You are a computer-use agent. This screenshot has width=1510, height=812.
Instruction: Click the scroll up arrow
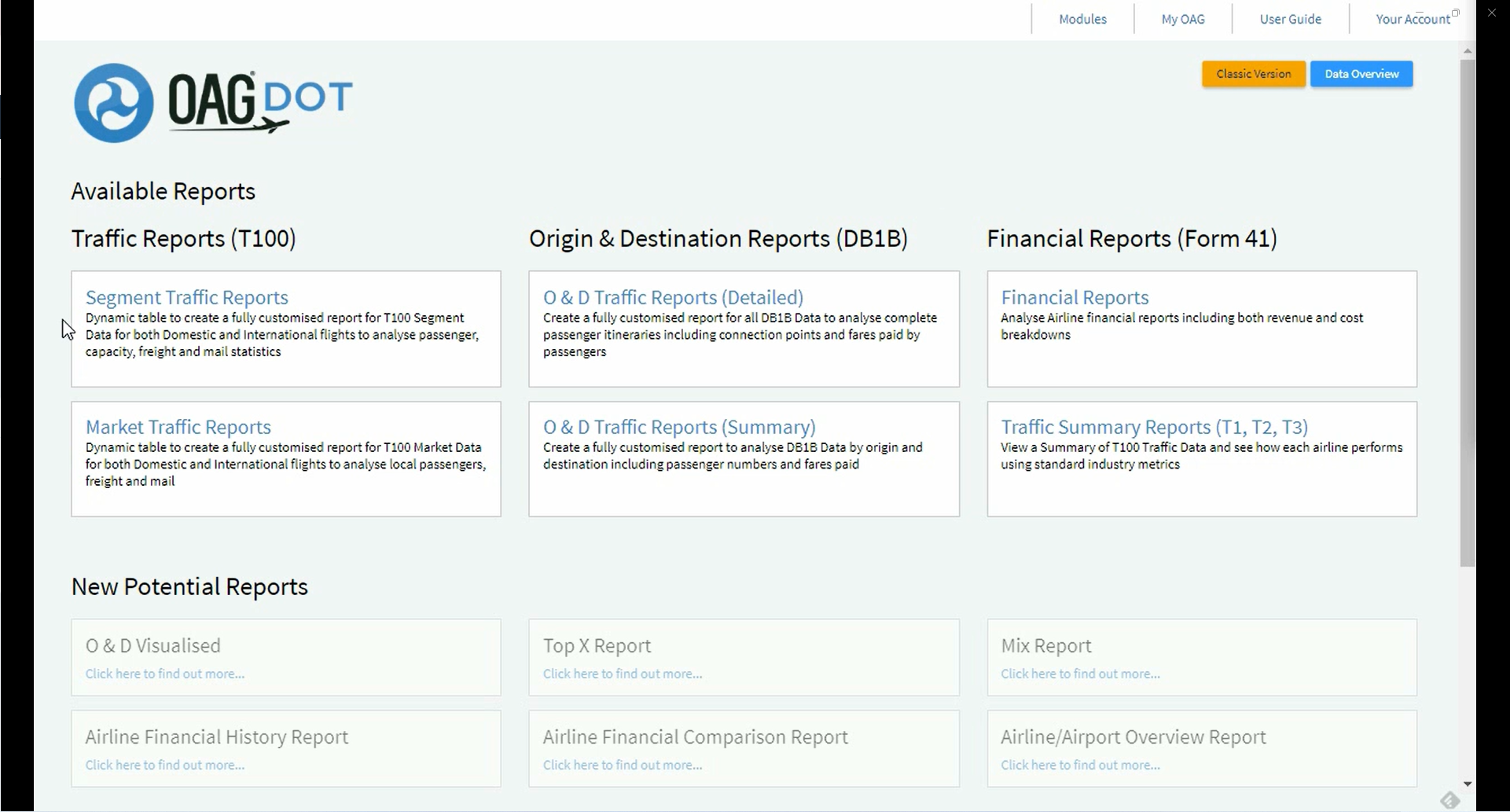click(x=1468, y=51)
